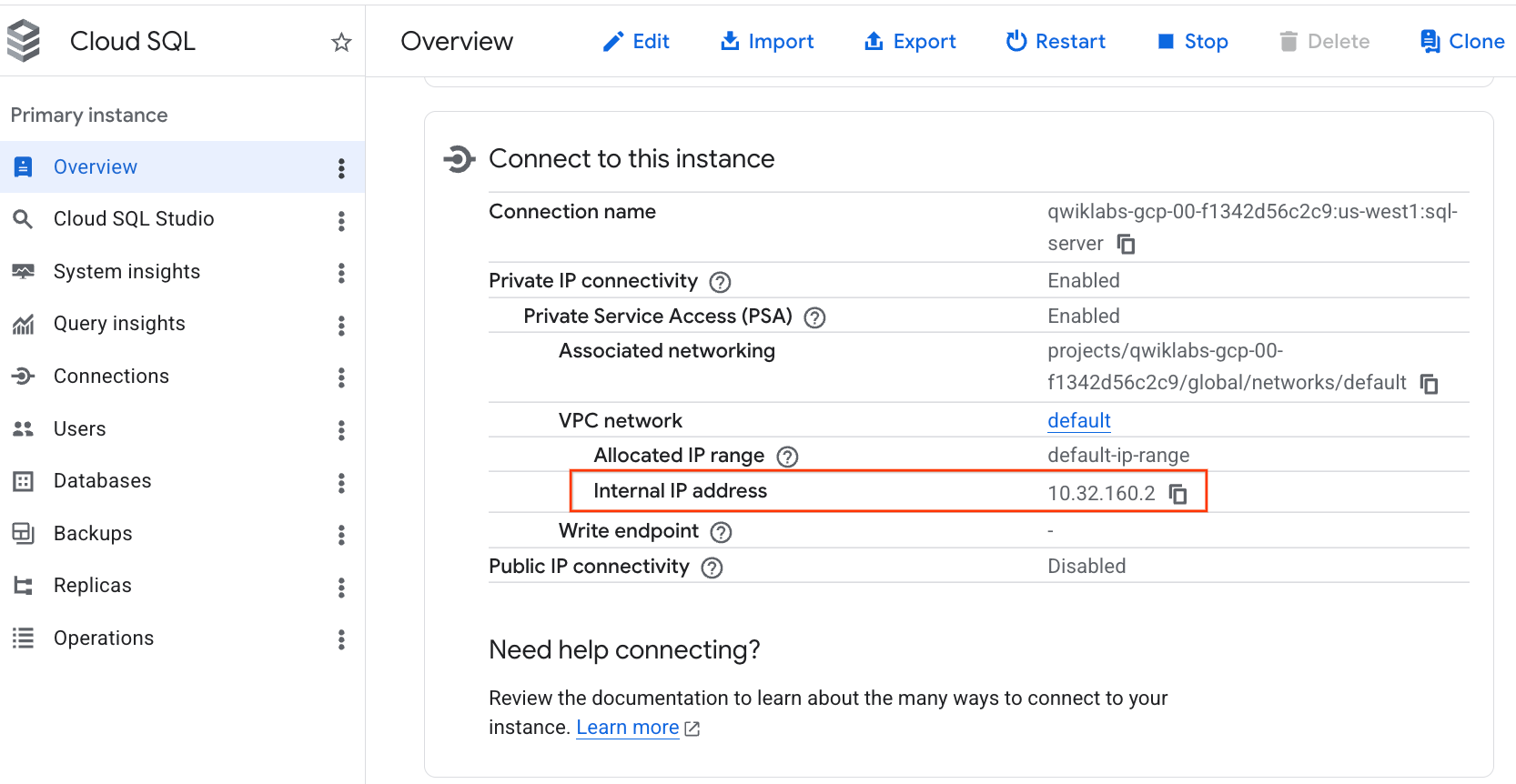Copy the connection name

(x=1127, y=244)
